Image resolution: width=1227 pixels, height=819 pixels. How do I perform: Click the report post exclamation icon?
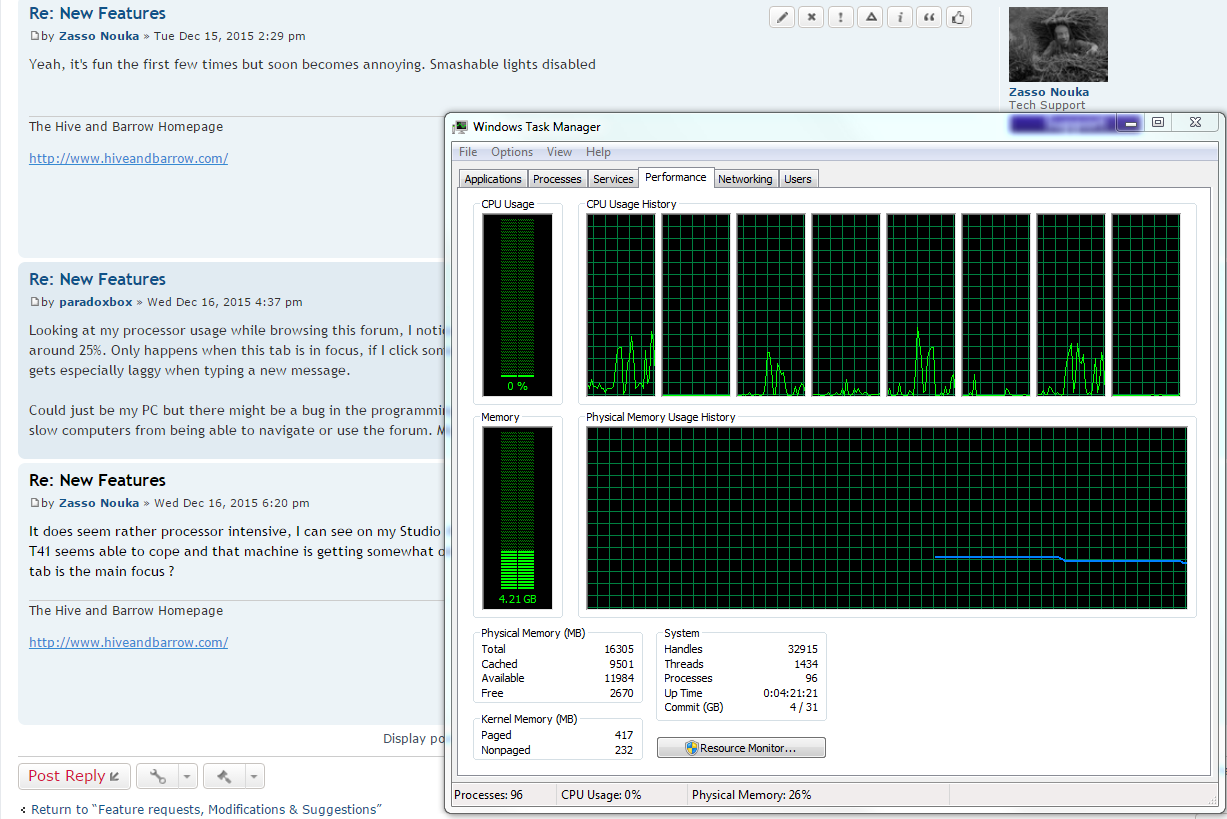tap(841, 17)
